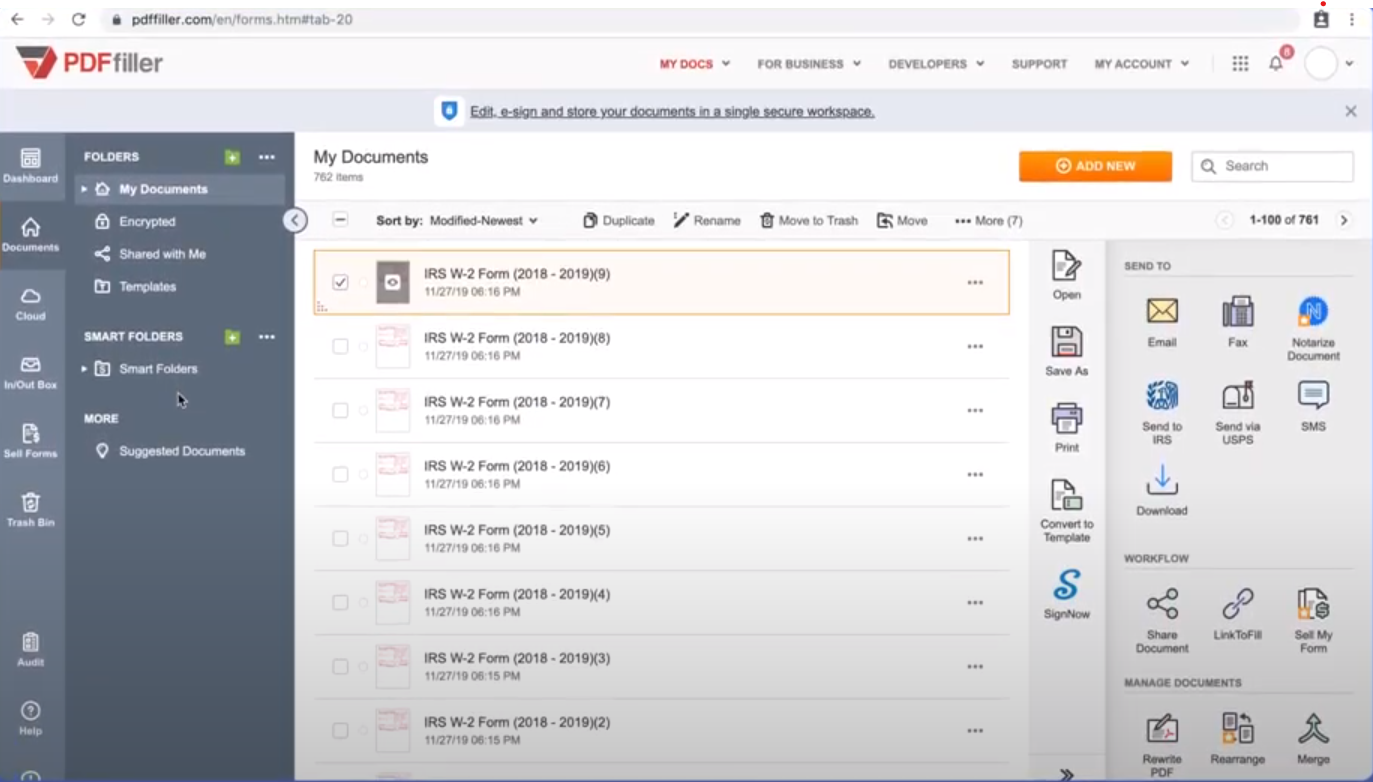Open the Cloud section
Image resolution: width=1373 pixels, height=782 pixels.
pyautogui.click(x=30, y=303)
